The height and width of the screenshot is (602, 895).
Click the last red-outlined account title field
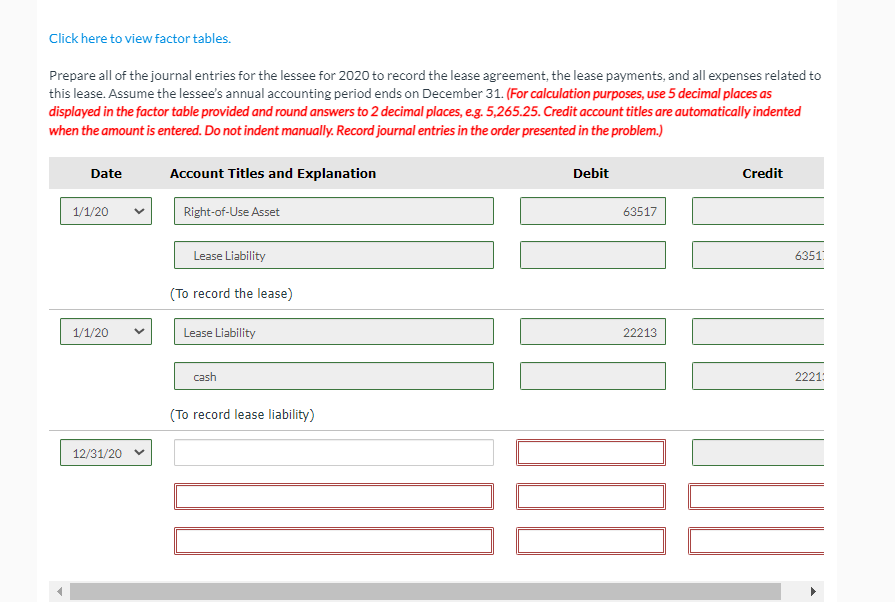[333, 541]
